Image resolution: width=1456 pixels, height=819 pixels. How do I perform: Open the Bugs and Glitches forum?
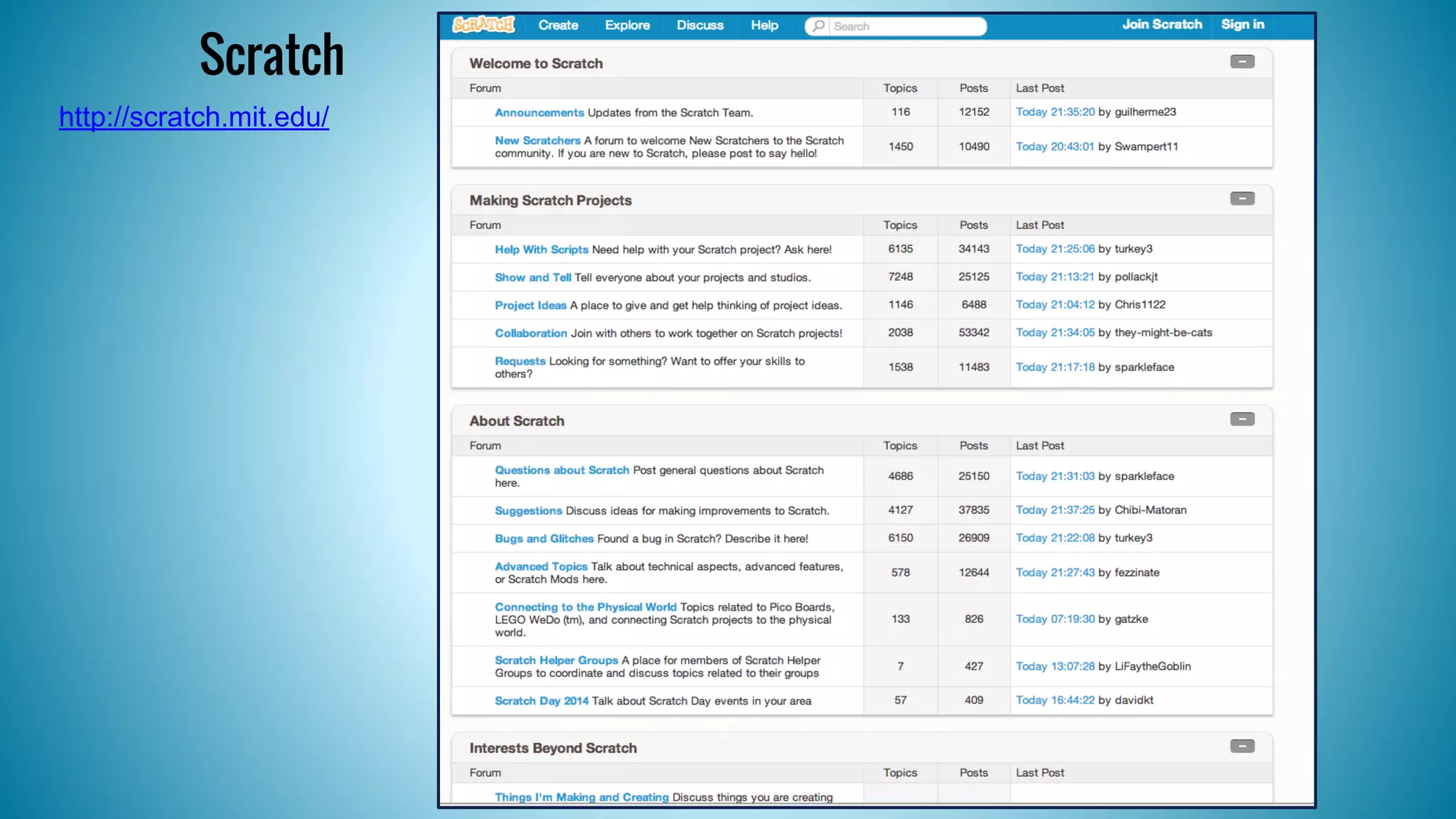[x=544, y=538]
